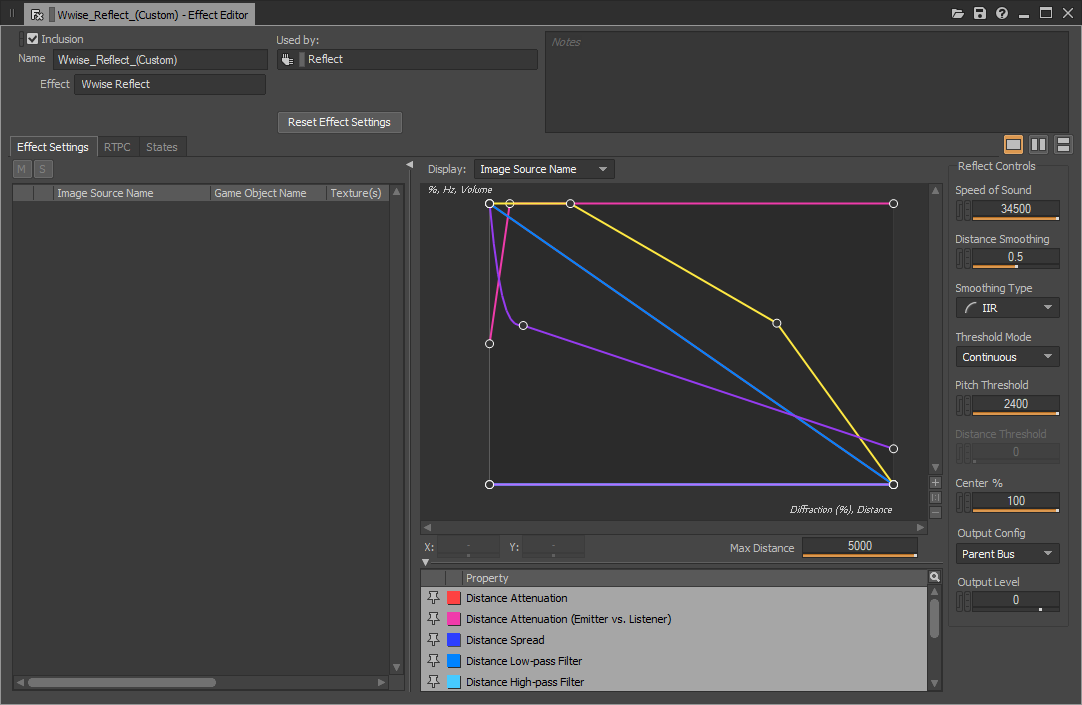Viewport: 1082px width, 705px height.
Task: Click the pink Emitter vs. Listener color swatch
Action: (x=454, y=619)
